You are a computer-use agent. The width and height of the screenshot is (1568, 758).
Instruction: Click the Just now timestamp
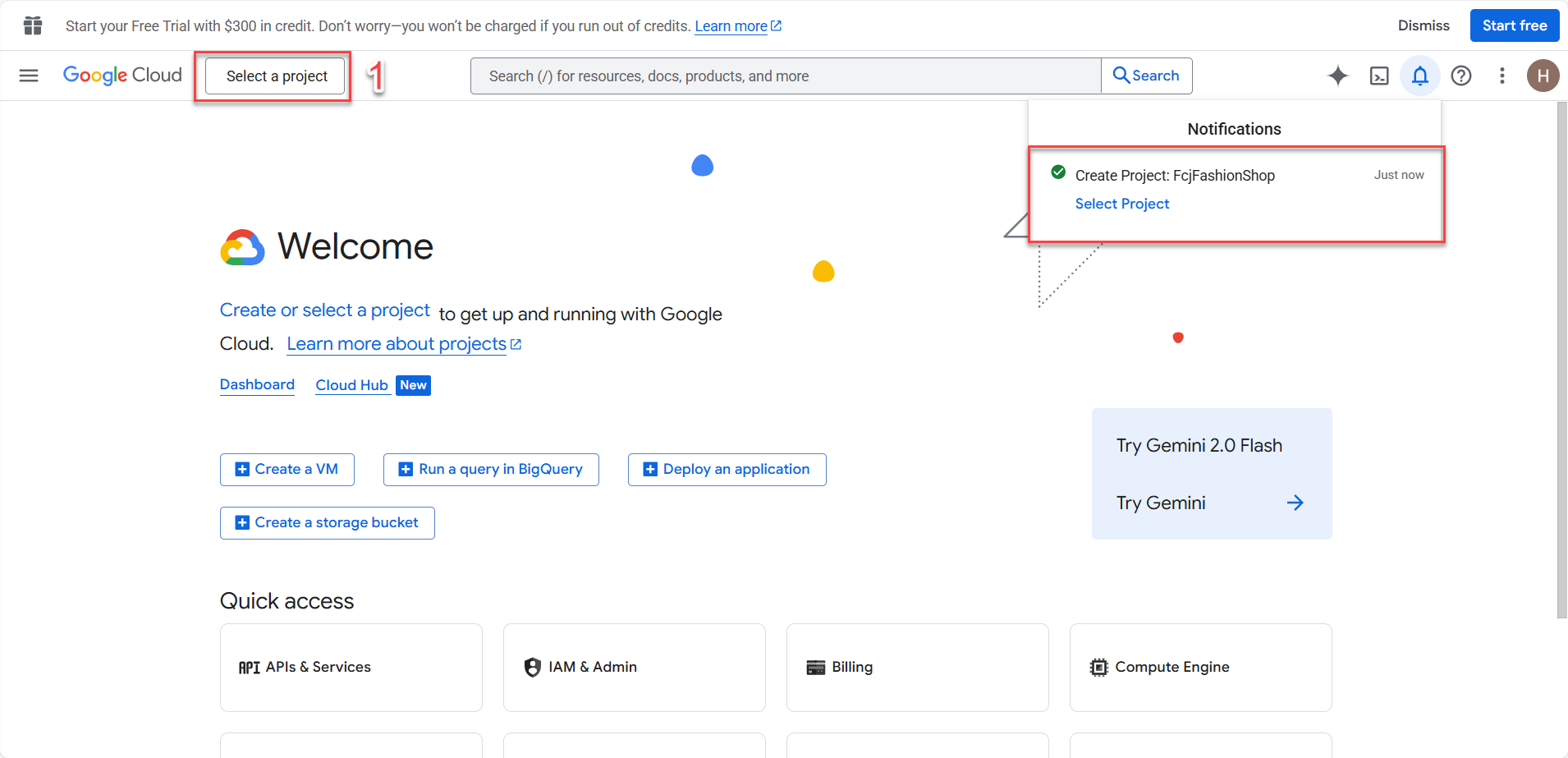[x=1399, y=175]
